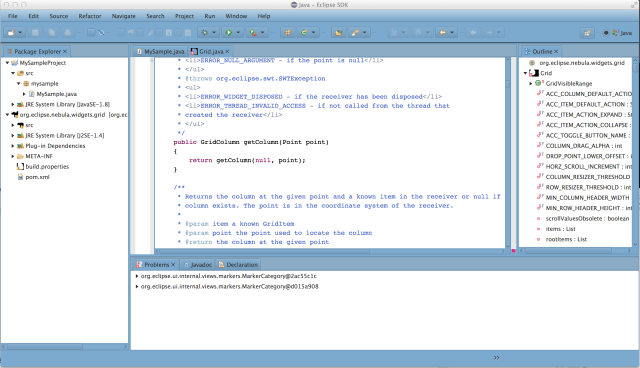640x368 pixels.
Task: Click the Debug toolbar icon
Action: coord(205,32)
